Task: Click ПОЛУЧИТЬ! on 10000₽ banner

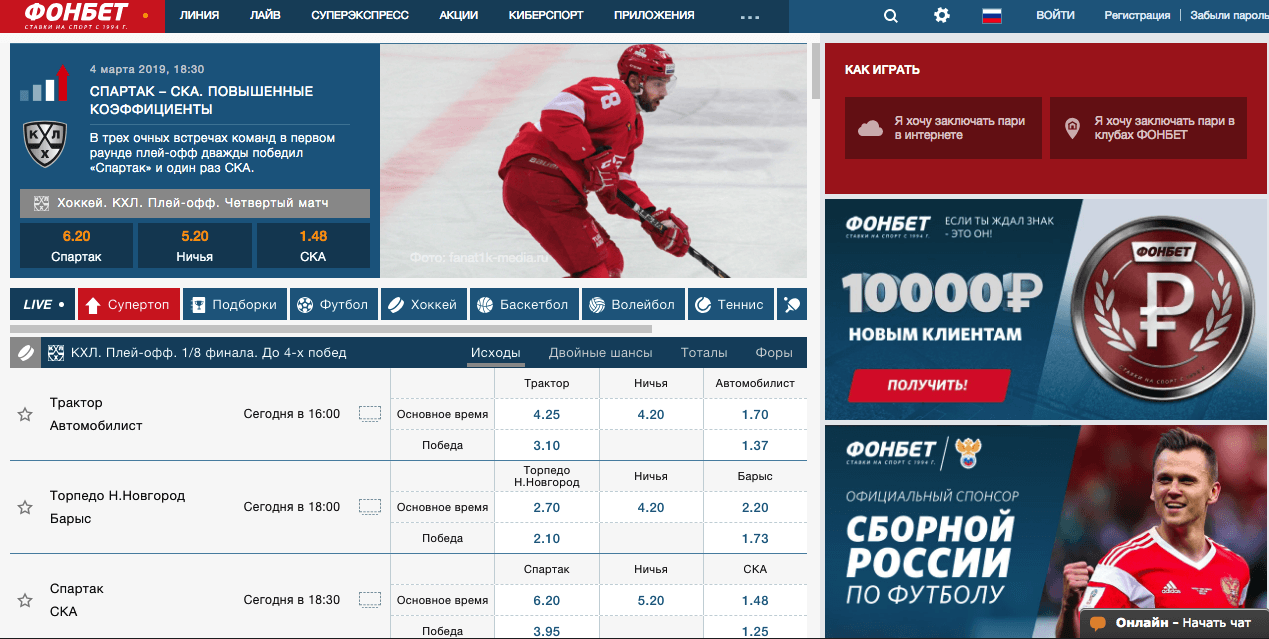Action: pos(930,385)
